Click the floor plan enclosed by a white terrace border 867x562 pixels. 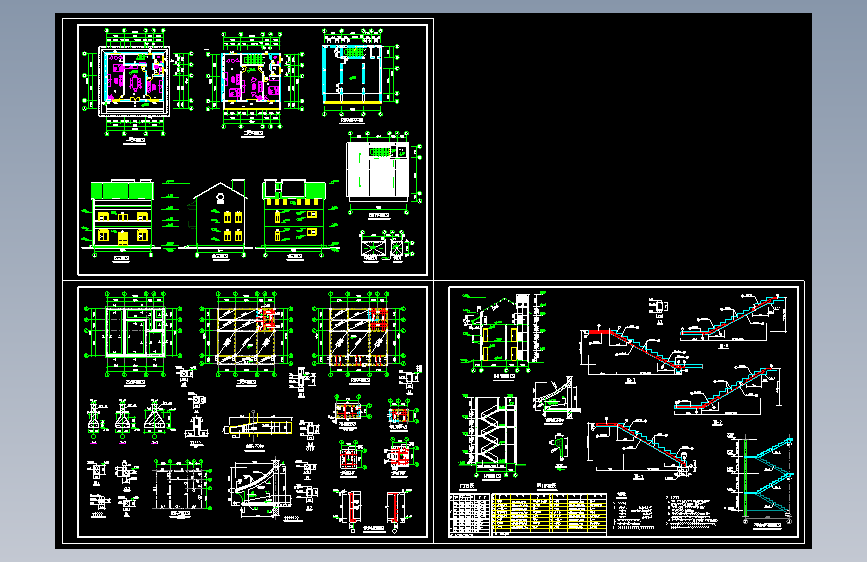click(x=134, y=81)
